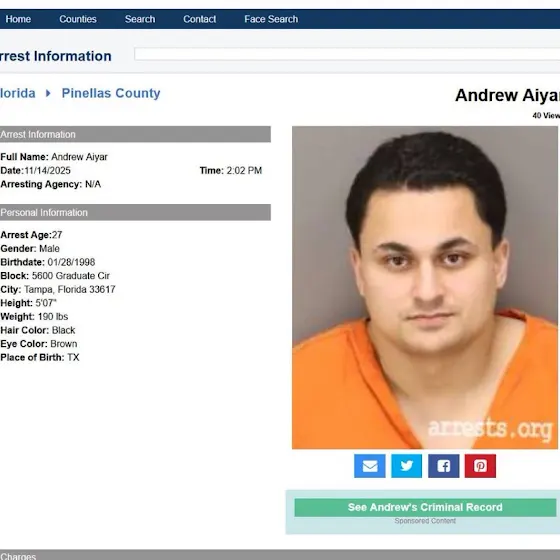Click the gray Arrest Information section header

(135, 134)
